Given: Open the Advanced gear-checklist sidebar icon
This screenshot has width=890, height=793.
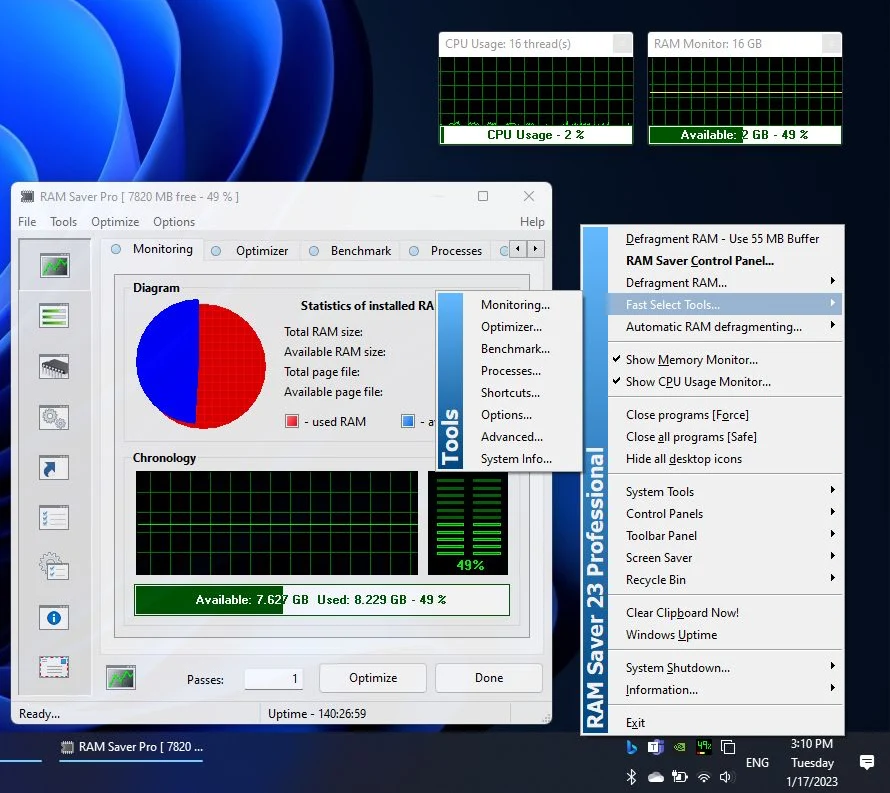Looking at the screenshot, I should [x=54, y=567].
